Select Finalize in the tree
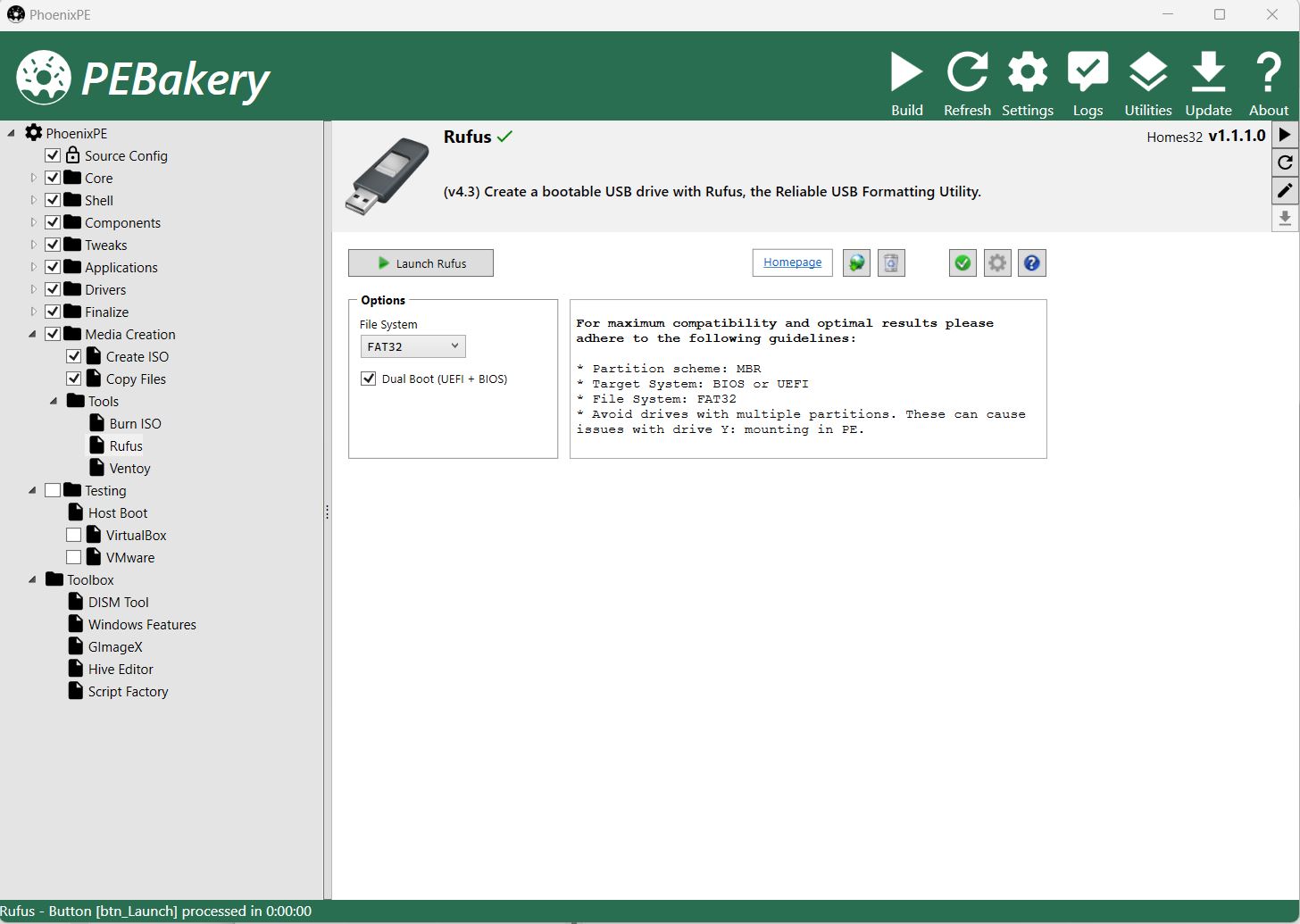The height and width of the screenshot is (924, 1300). 107,312
